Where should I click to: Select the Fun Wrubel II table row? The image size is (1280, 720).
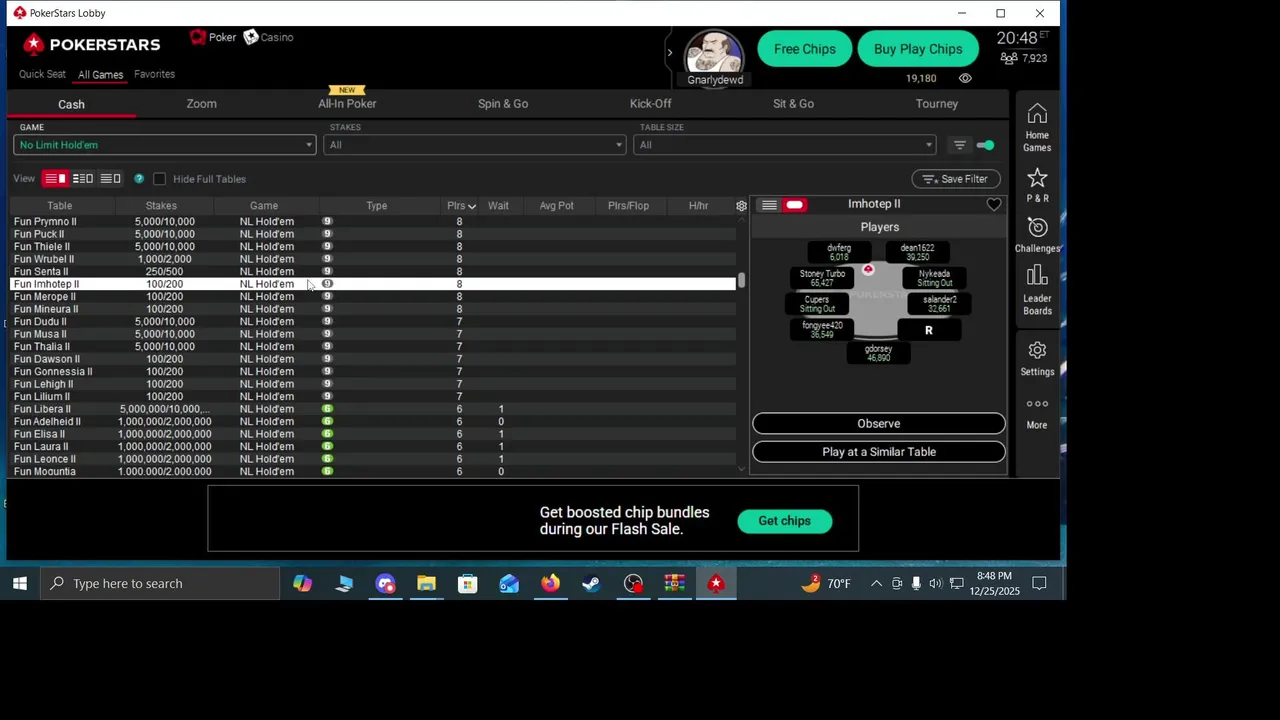pyautogui.click(x=372, y=259)
